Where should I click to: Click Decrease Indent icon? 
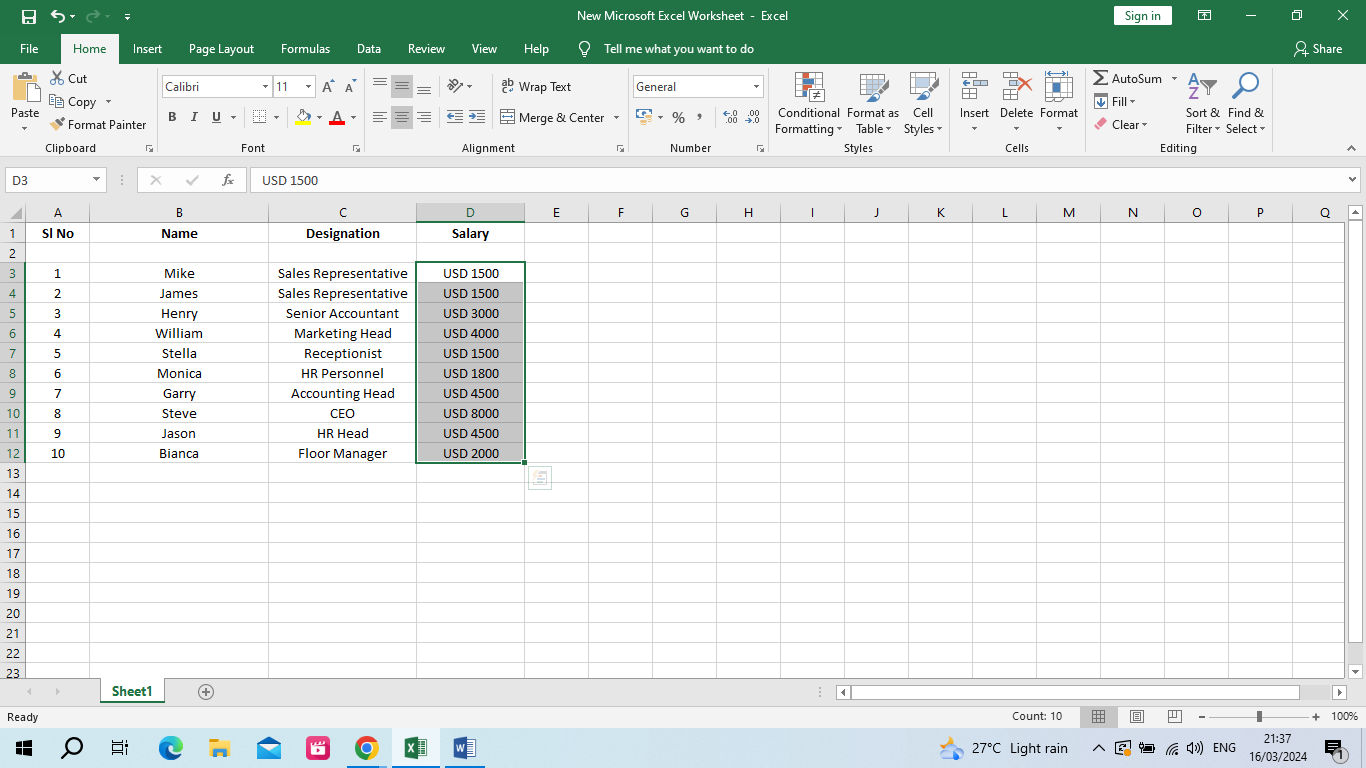tap(455, 117)
